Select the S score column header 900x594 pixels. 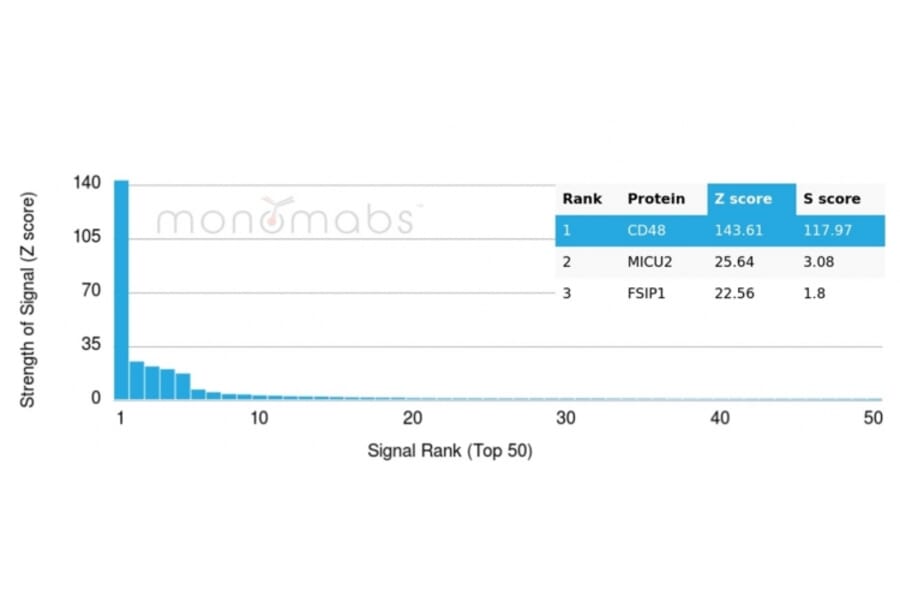tap(831, 199)
